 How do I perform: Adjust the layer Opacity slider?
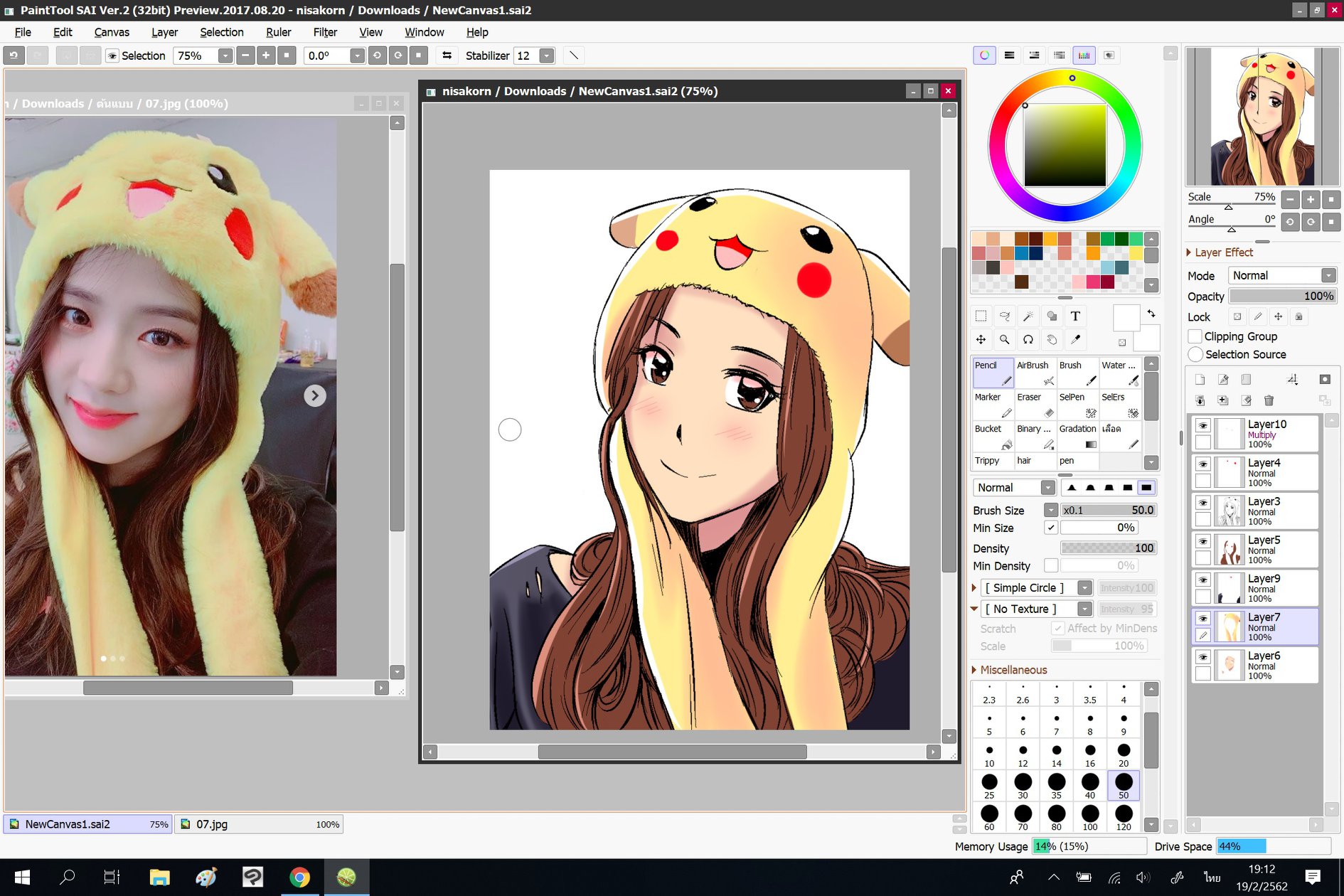[1282, 296]
